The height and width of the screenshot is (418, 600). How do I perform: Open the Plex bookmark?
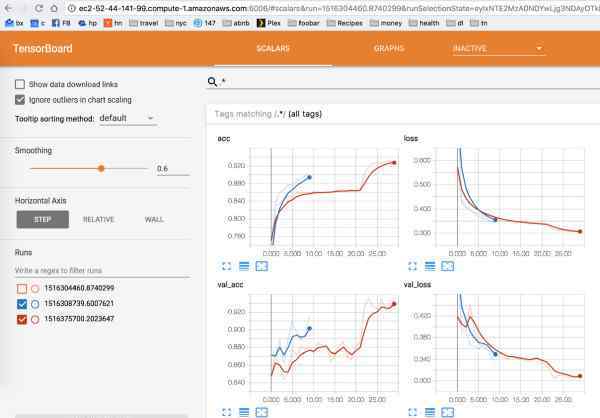click(x=269, y=23)
